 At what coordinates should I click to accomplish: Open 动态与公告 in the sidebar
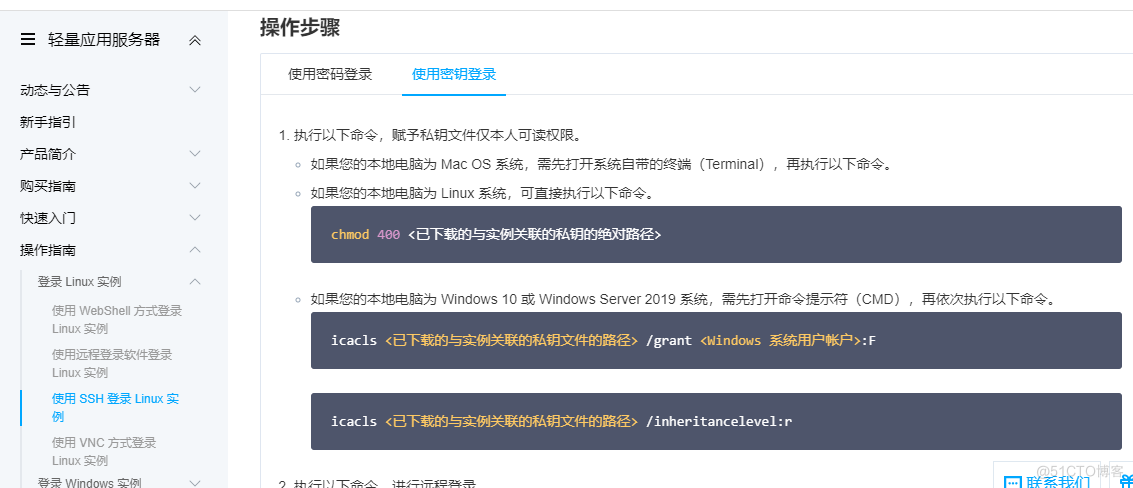pyautogui.click(x=55, y=90)
